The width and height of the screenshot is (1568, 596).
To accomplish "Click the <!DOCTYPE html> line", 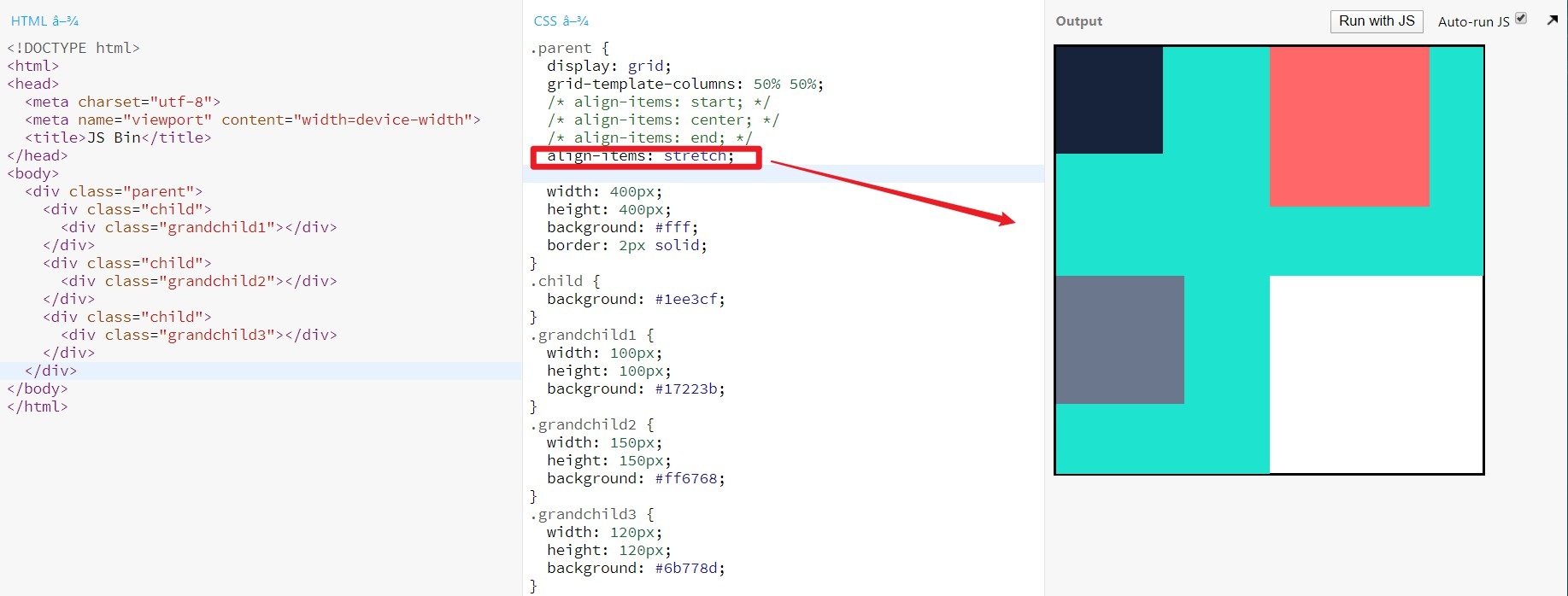I will point(73,48).
